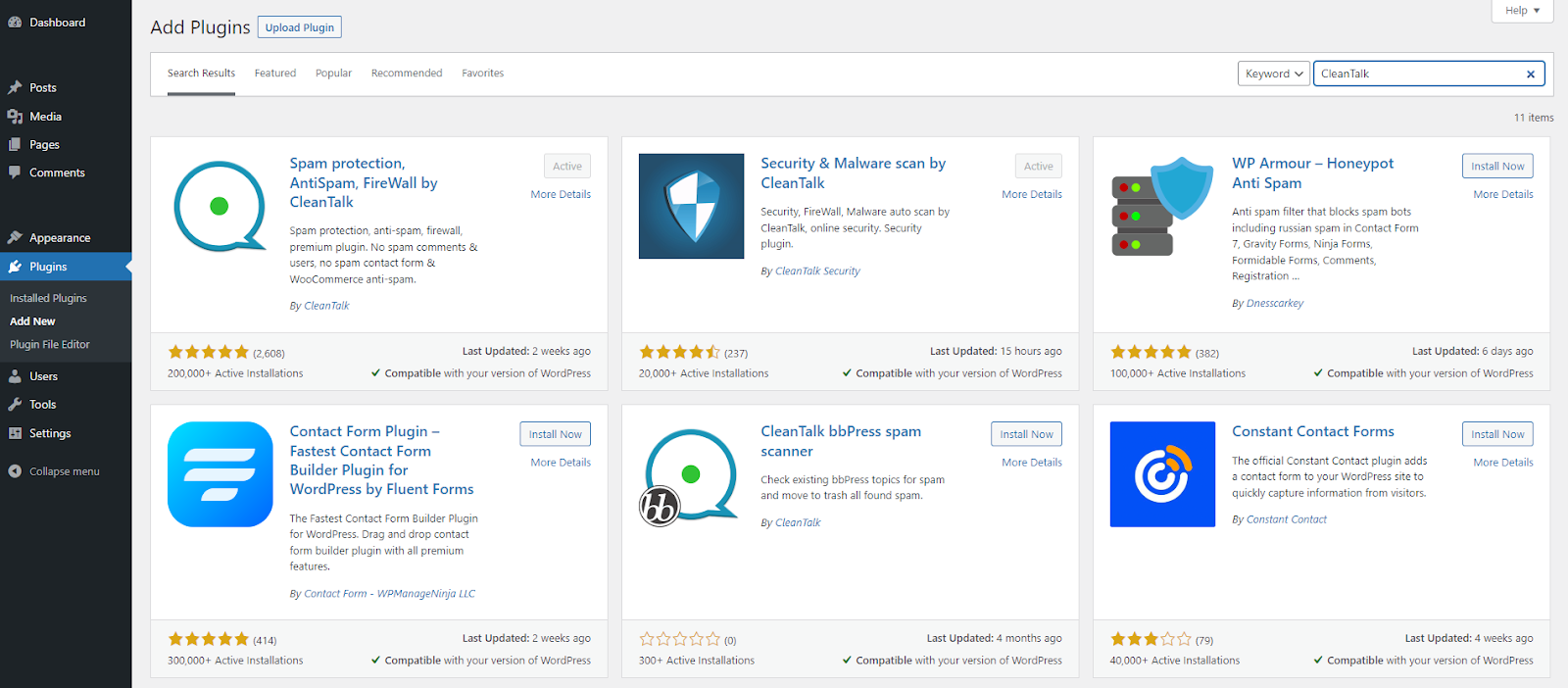The height and width of the screenshot is (688, 1568).
Task: Click the Tools wrench icon
Action: coord(15,405)
